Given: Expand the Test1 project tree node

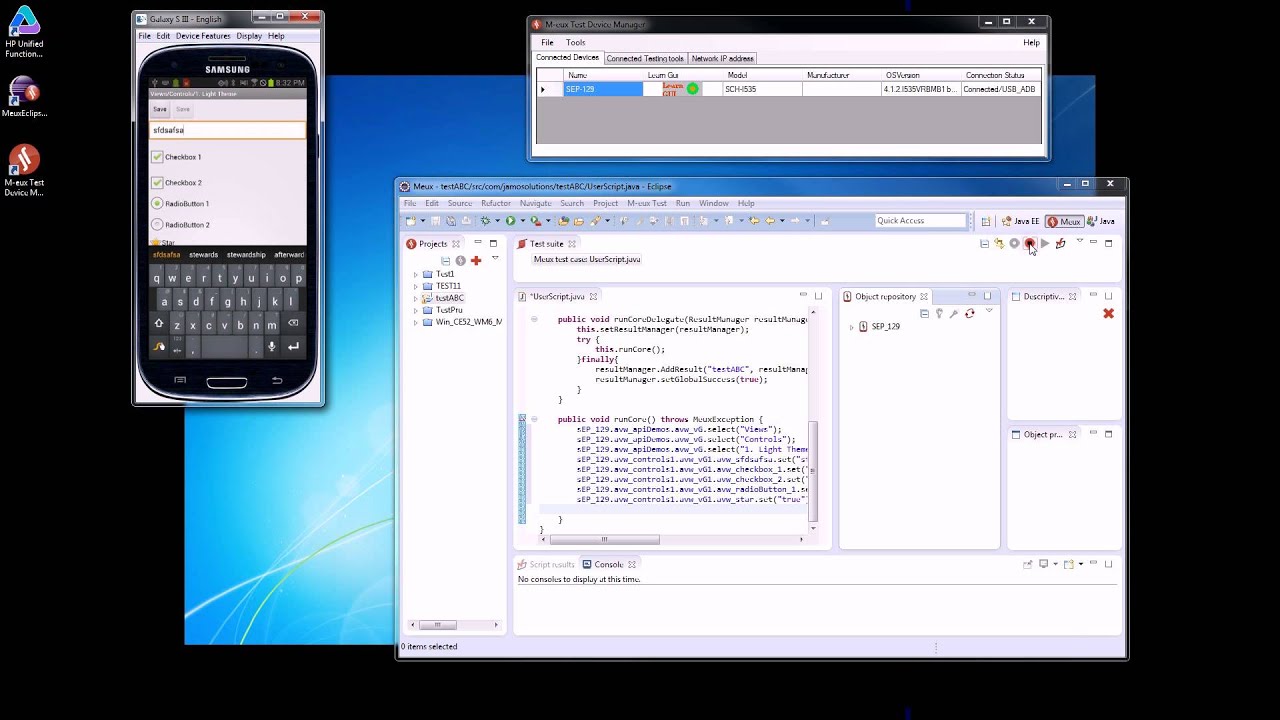Looking at the screenshot, I should tap(415, 274).
